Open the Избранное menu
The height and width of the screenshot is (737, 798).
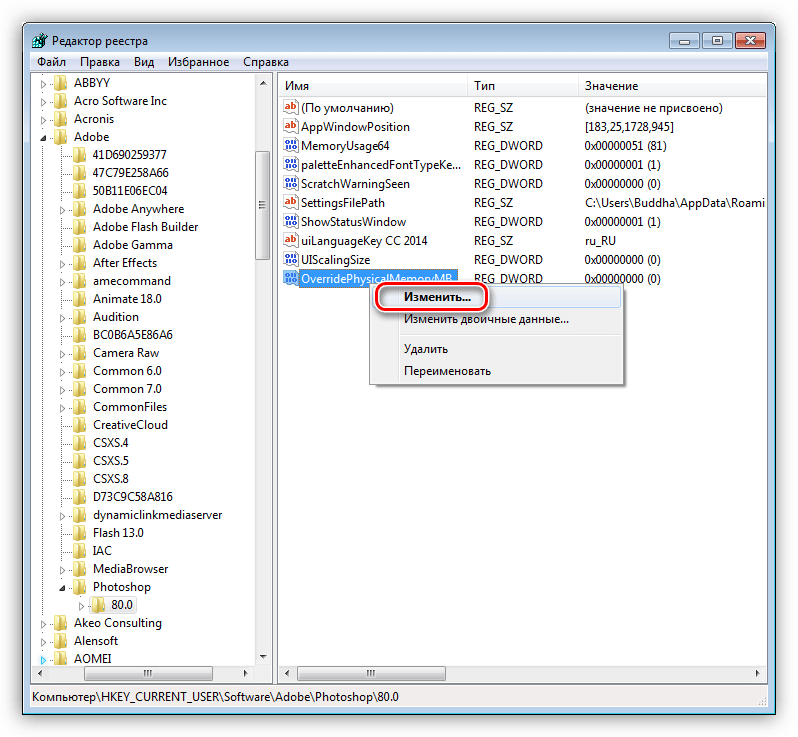click(198, 62)
